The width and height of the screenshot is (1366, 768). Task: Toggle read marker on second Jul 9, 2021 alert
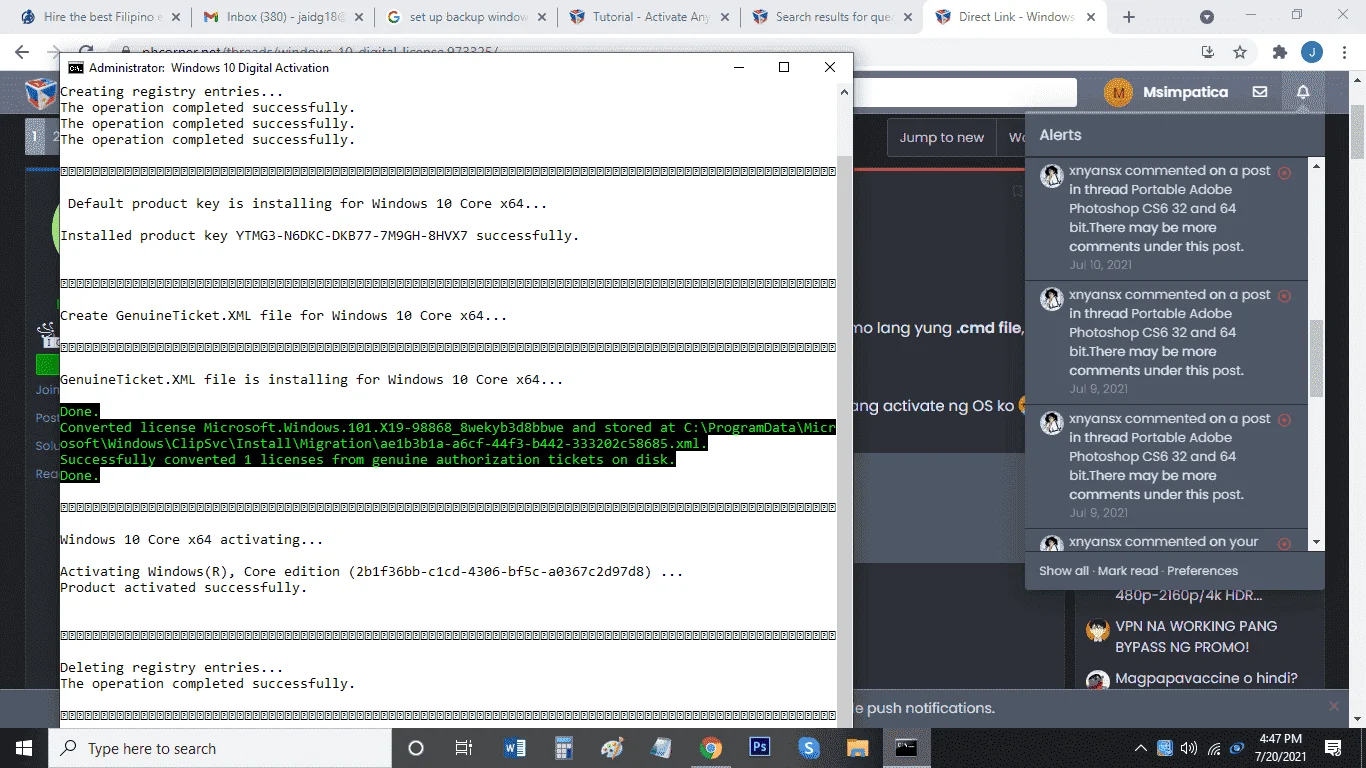click(x=1285, y=420)
